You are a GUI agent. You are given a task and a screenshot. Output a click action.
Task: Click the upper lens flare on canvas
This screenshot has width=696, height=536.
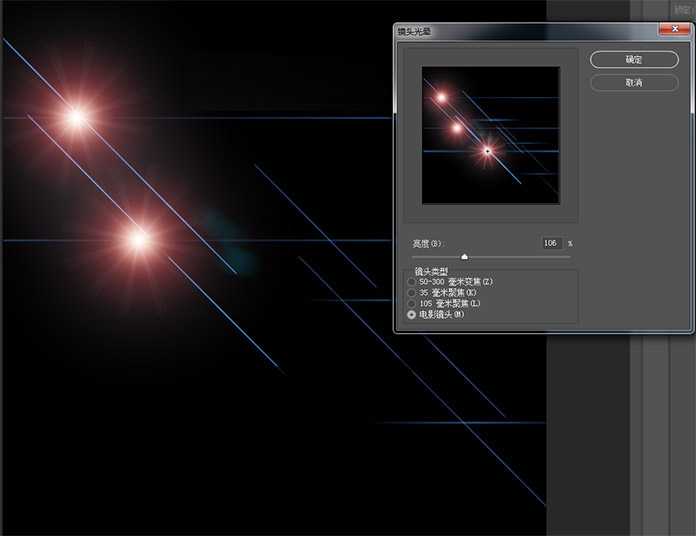point(75,118)
